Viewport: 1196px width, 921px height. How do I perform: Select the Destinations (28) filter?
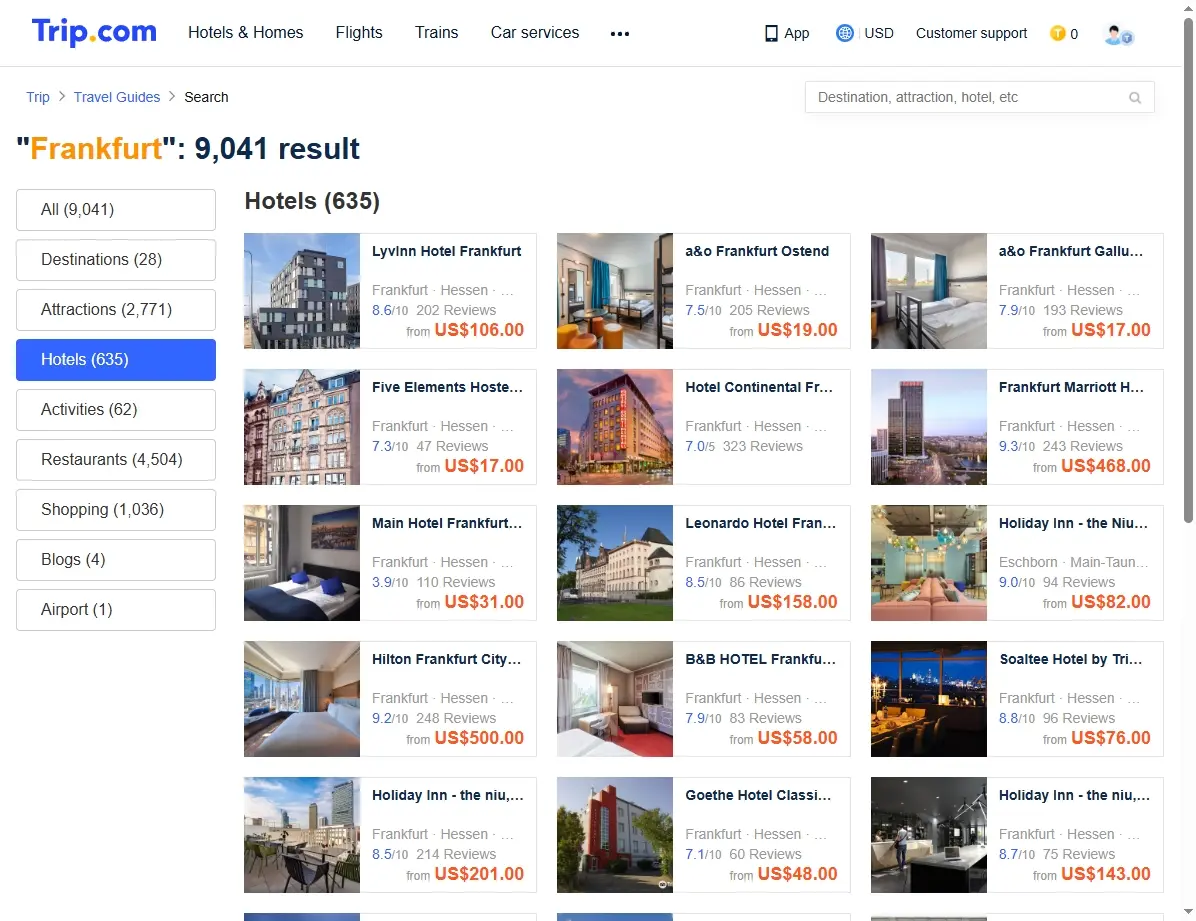tap(116, 259)
